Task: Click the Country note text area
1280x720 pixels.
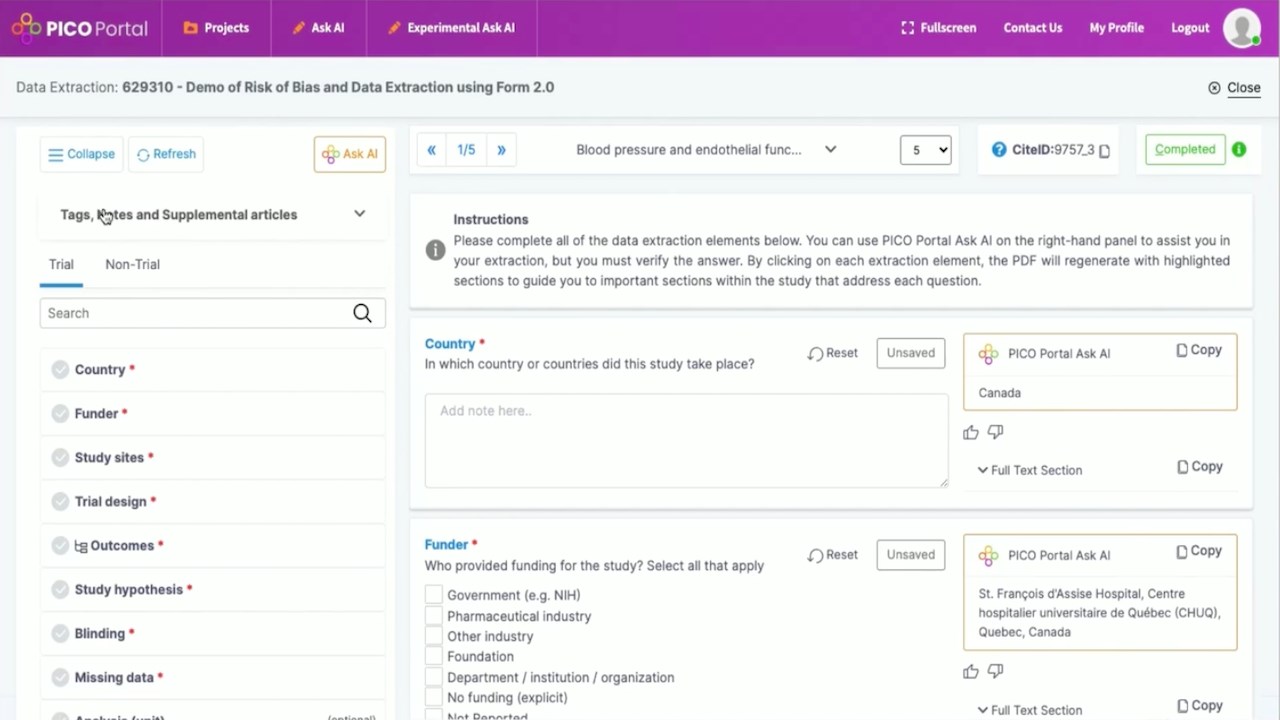Action: pos(686,440)
